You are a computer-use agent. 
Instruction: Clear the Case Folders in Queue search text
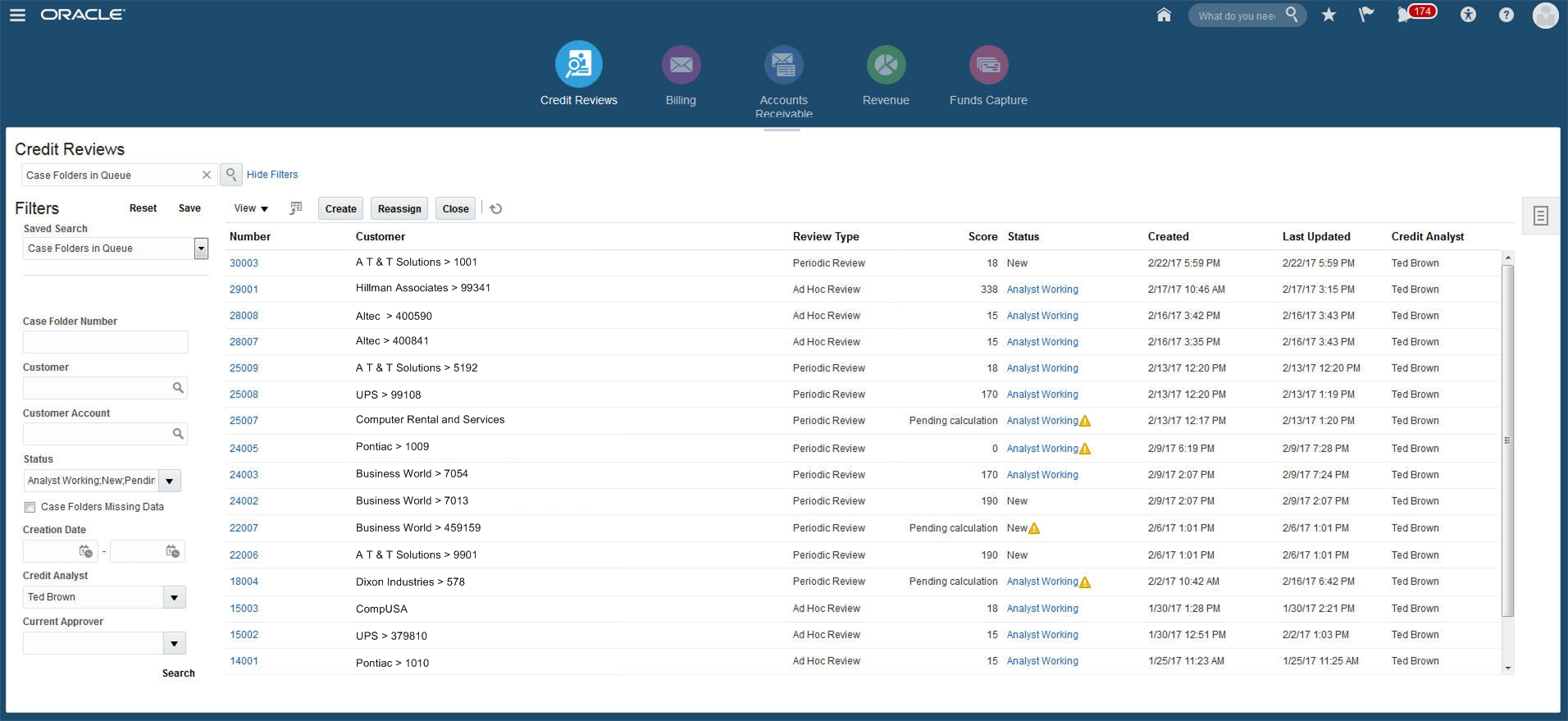pyautogui.click(x=207, y=175)
